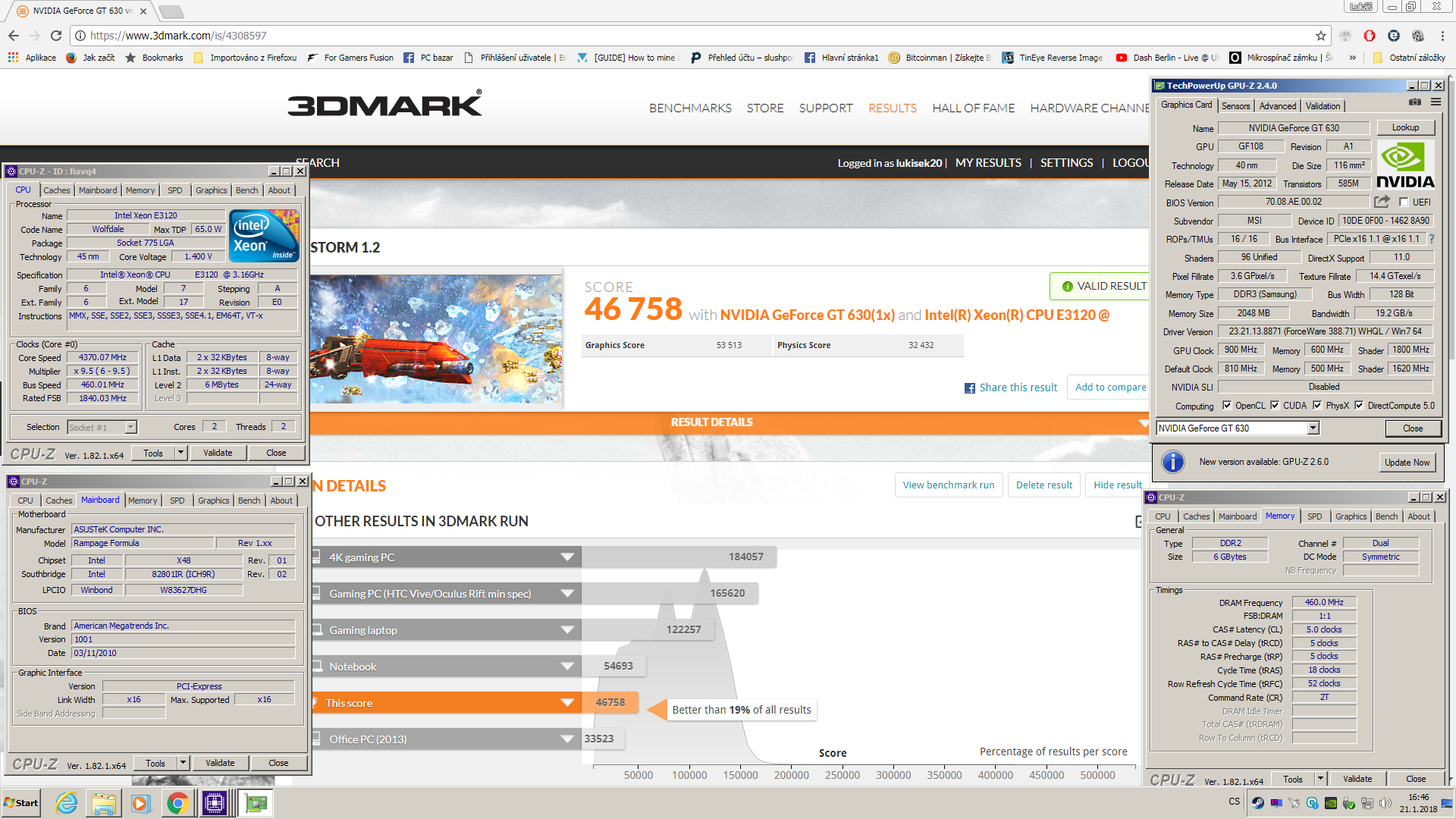Click the Delete result button
The image size is (1456, 819).
(x=1043, y=485)
